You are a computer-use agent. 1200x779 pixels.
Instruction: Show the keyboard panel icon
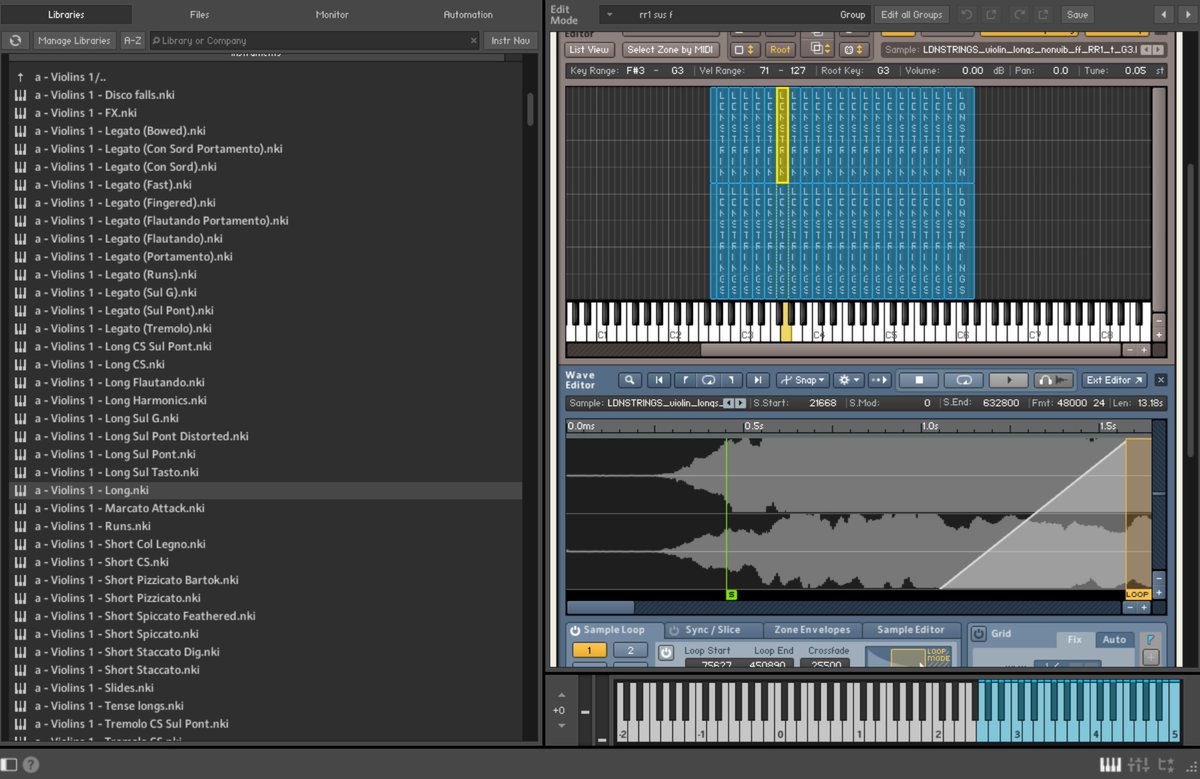point(1110,765)
